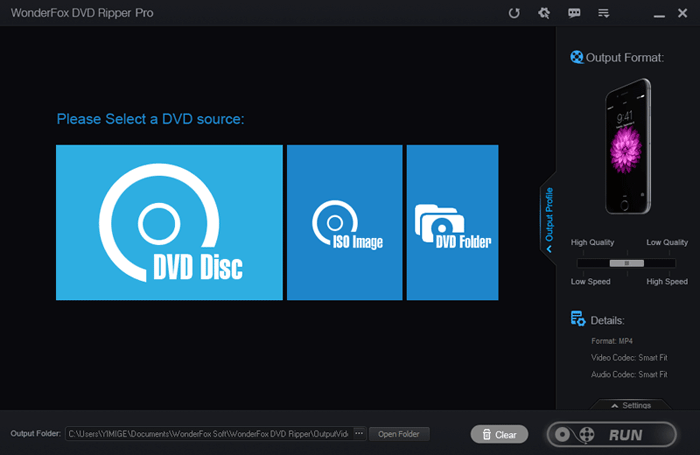Click the 'Low Quality' label
This screenshot has width=700, height=455.
tap(667, 242)
